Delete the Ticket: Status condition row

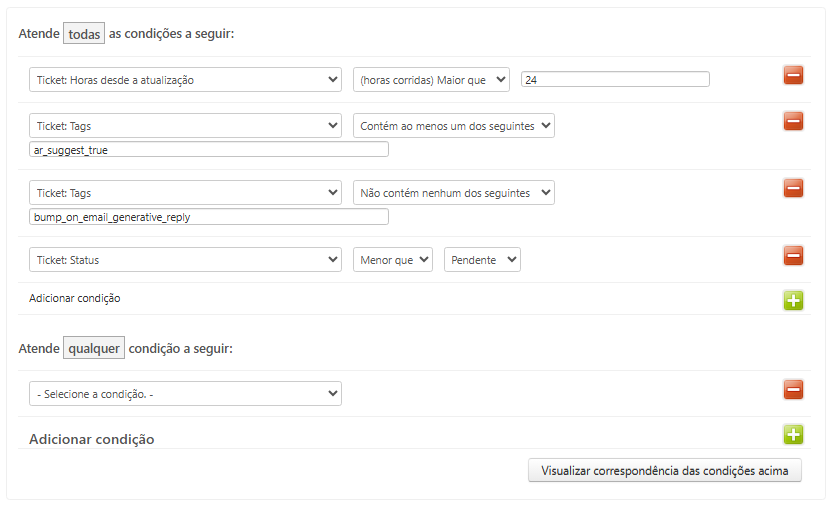click(793, 255)
